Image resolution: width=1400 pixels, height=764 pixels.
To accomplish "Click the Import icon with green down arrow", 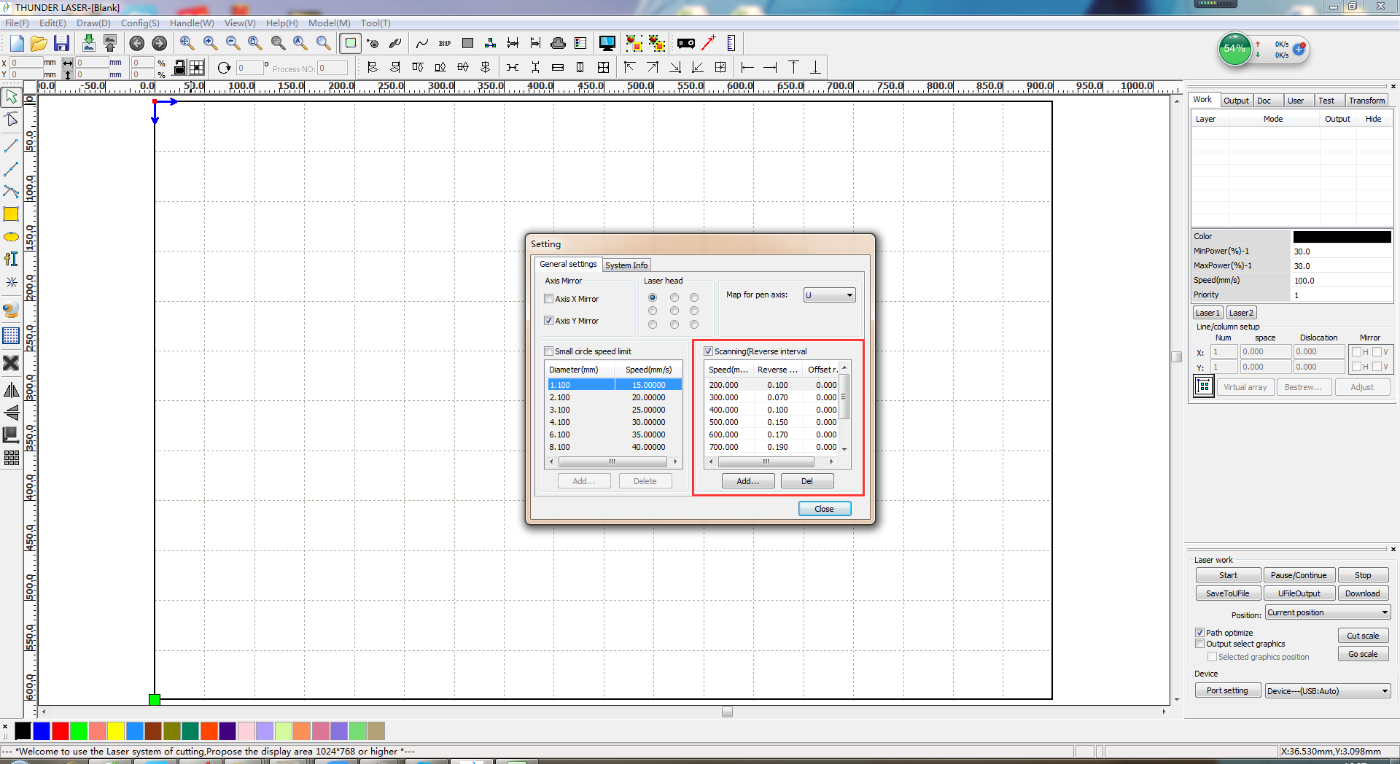I will (x=89, y=43).
